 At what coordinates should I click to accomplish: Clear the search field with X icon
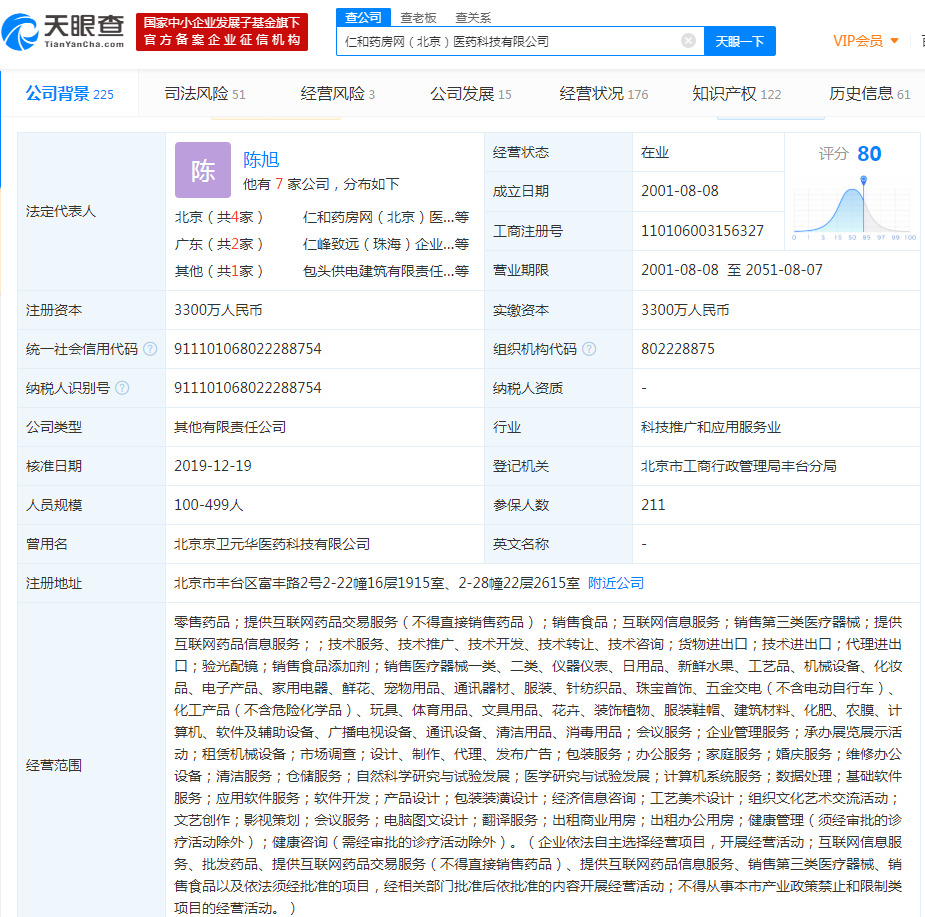coord(688,41)
